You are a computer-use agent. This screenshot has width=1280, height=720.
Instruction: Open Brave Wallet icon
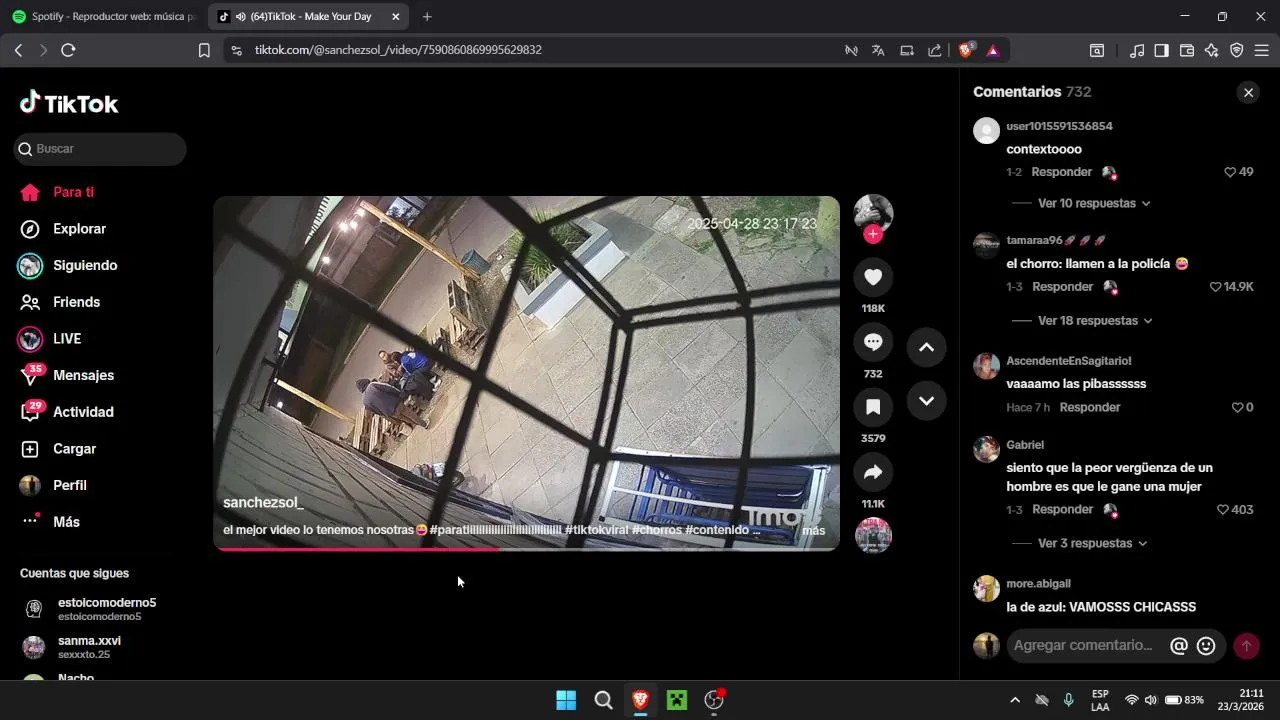(1187, 50)
